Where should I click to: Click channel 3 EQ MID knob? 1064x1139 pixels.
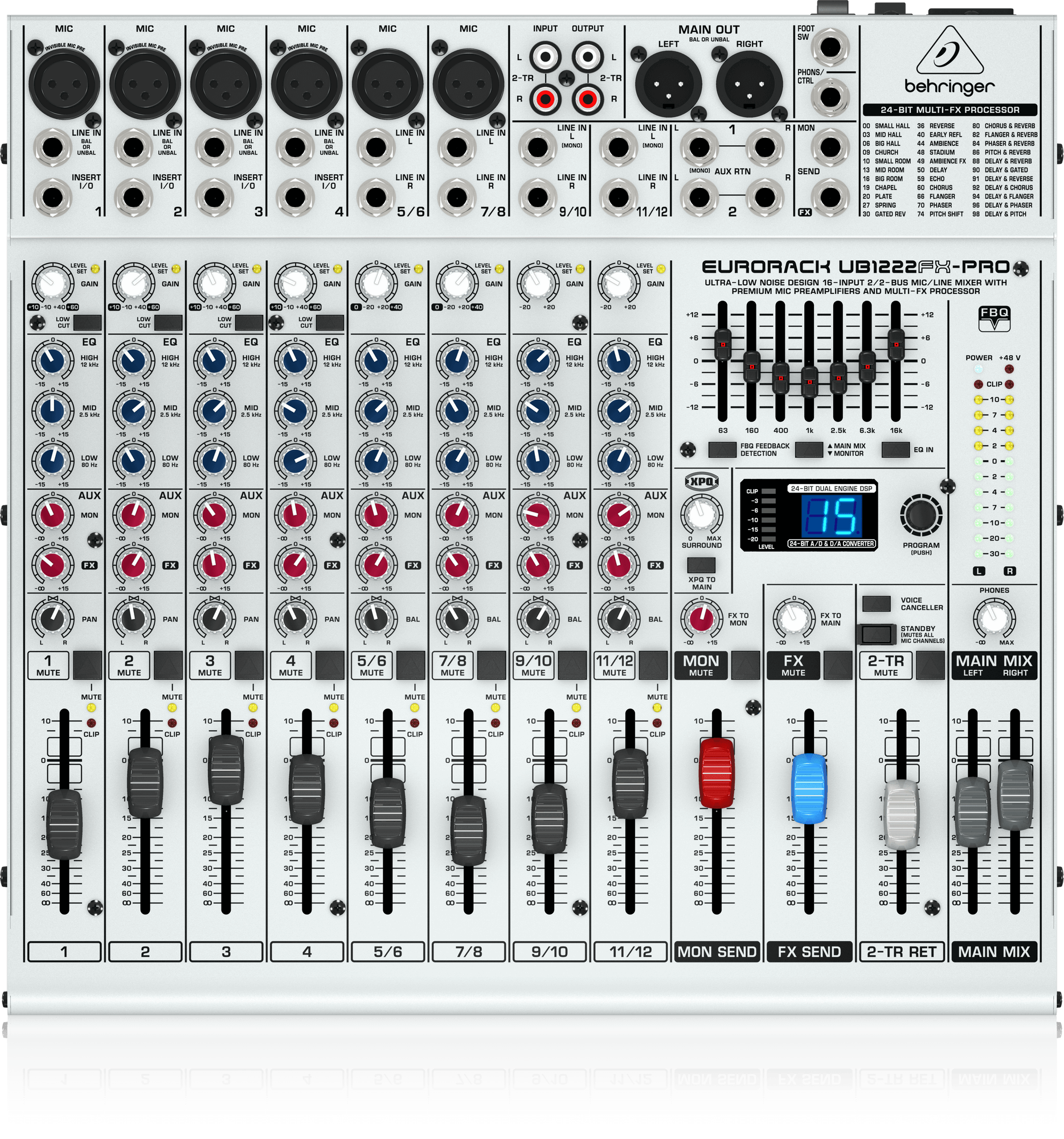click(x=214, y=411)
